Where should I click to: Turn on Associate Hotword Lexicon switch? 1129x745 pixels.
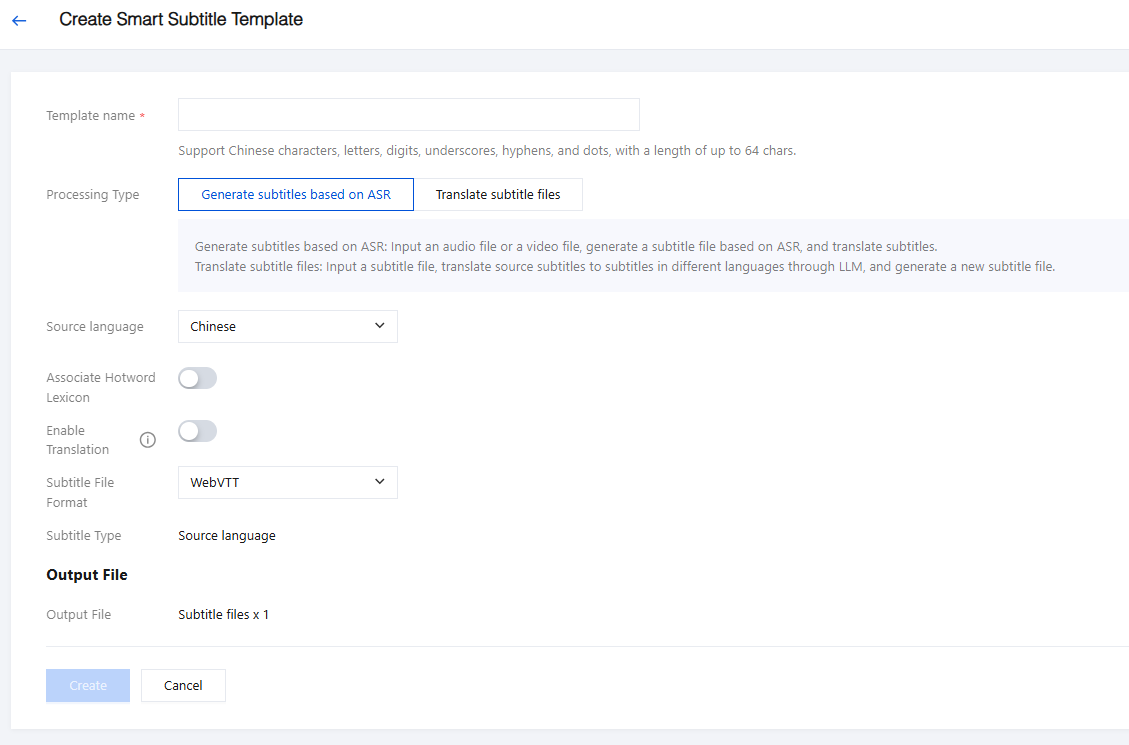coord(197,378)
